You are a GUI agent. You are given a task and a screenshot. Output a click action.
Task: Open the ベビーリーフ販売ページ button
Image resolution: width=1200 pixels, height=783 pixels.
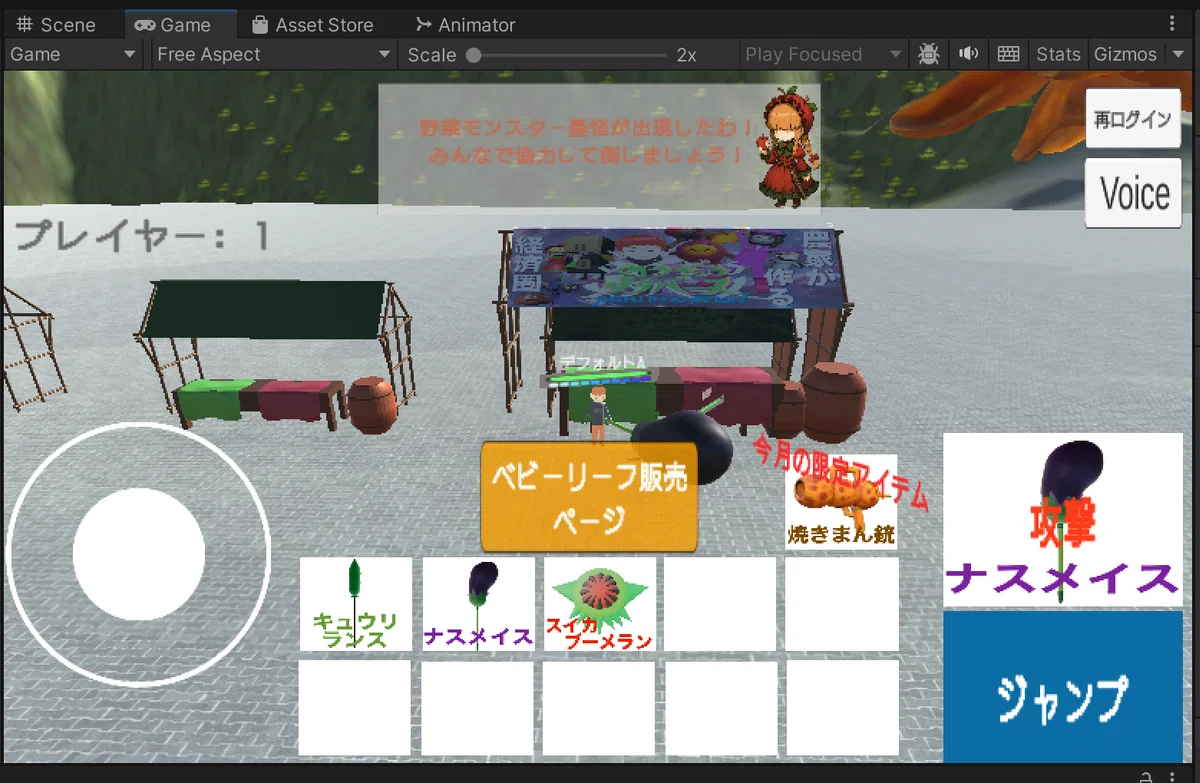click(589, 497)
